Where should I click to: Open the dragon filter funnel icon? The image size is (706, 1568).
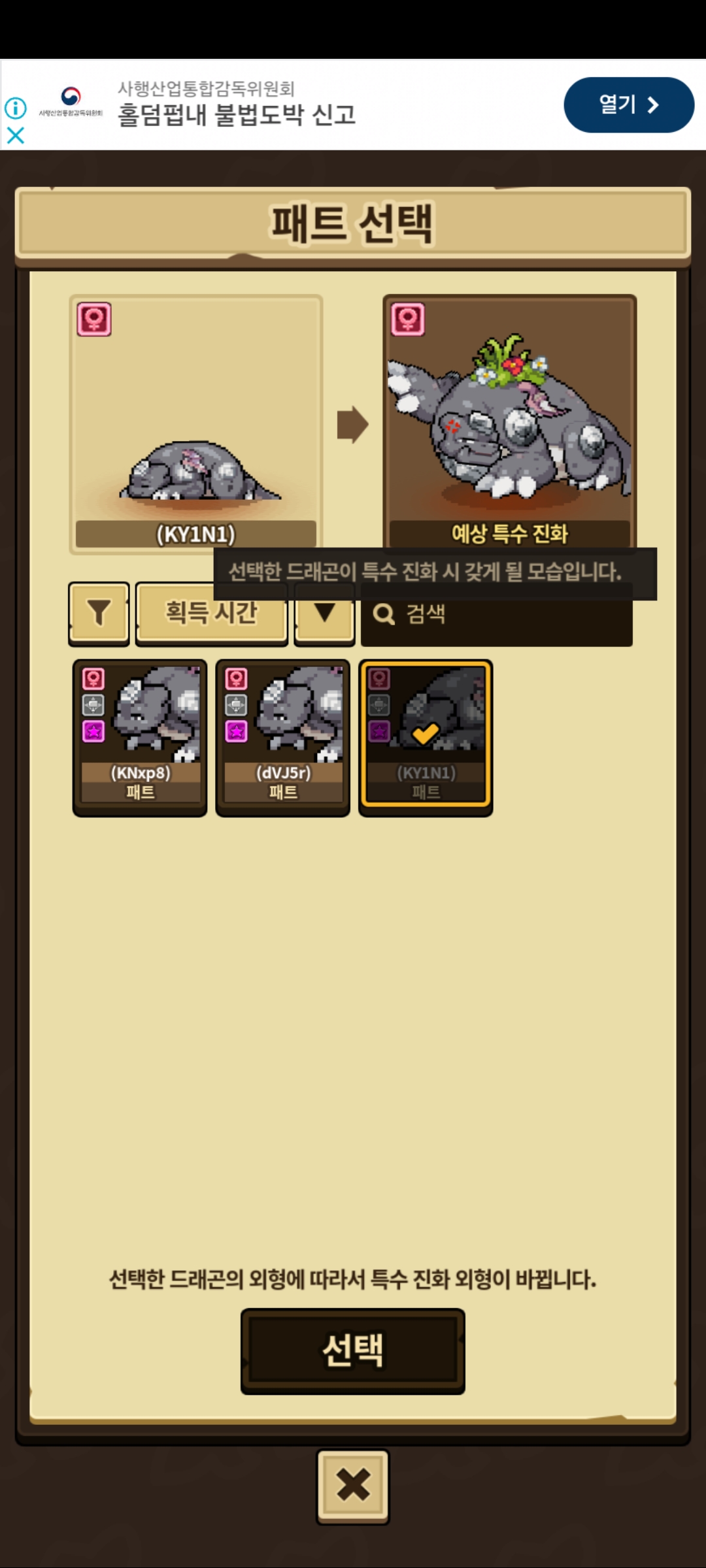99,613
